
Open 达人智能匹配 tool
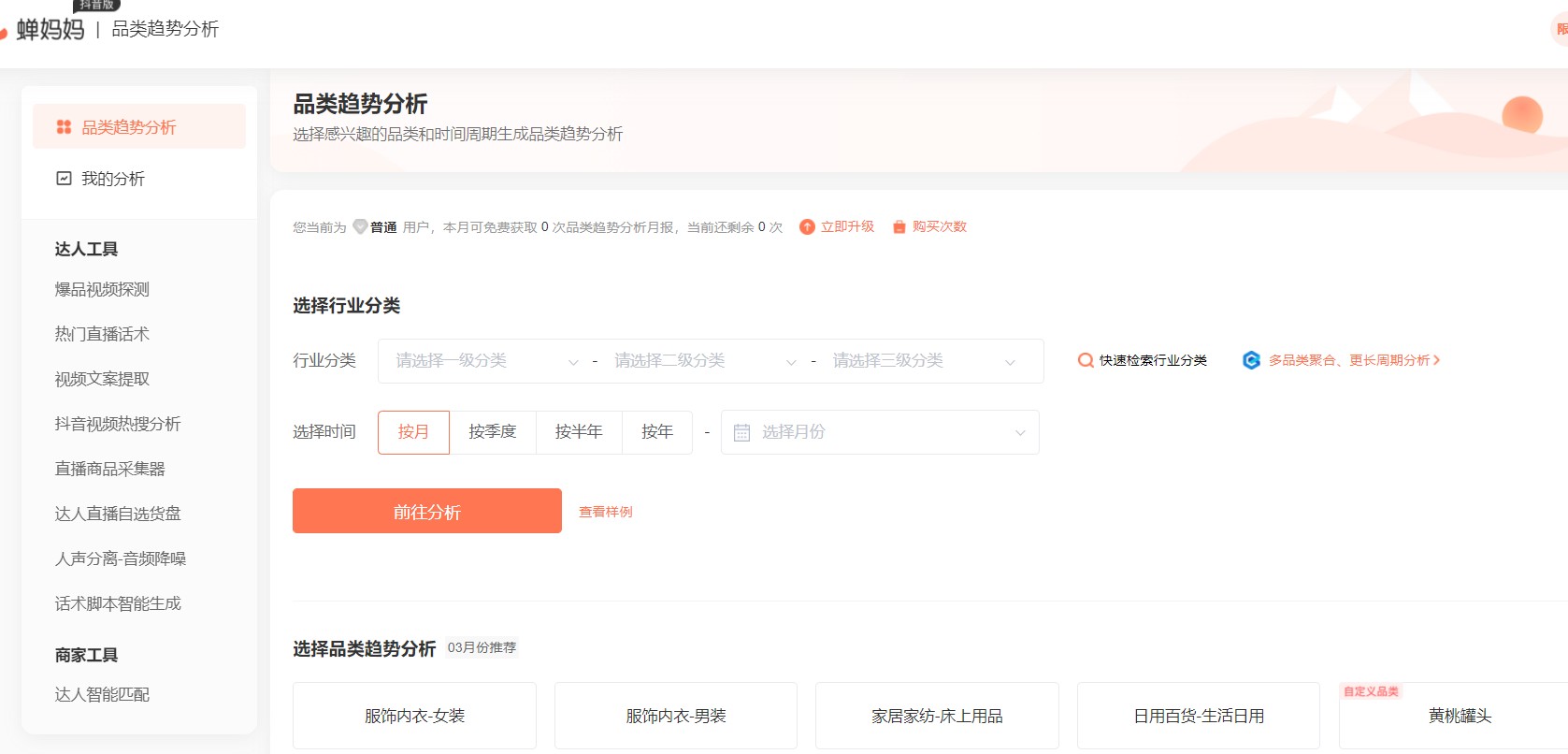point(102,694)
